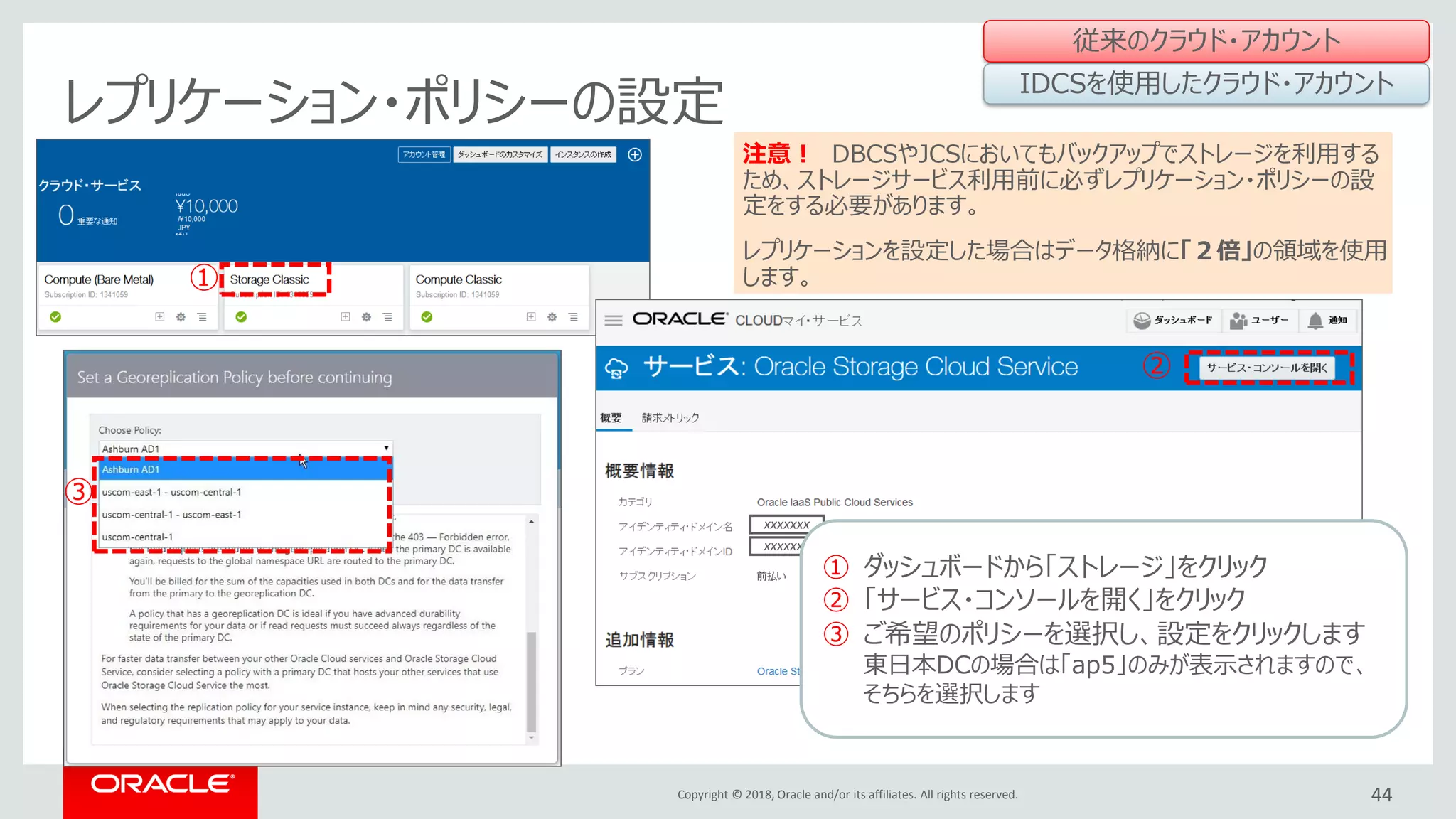1456x819 pixels.
Task: Open the hamburger menu beside Oracle Cloud logo
Action: pos(614,321)
